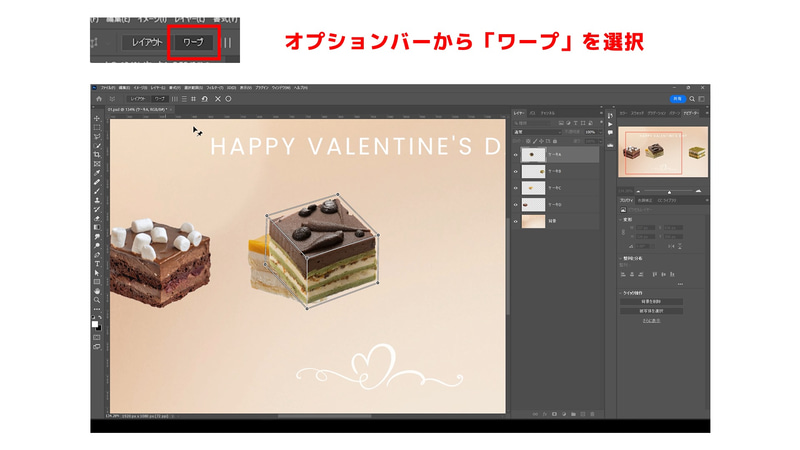
Task: Open the ウィンドウ menu
Action: [x=281, y=88]
